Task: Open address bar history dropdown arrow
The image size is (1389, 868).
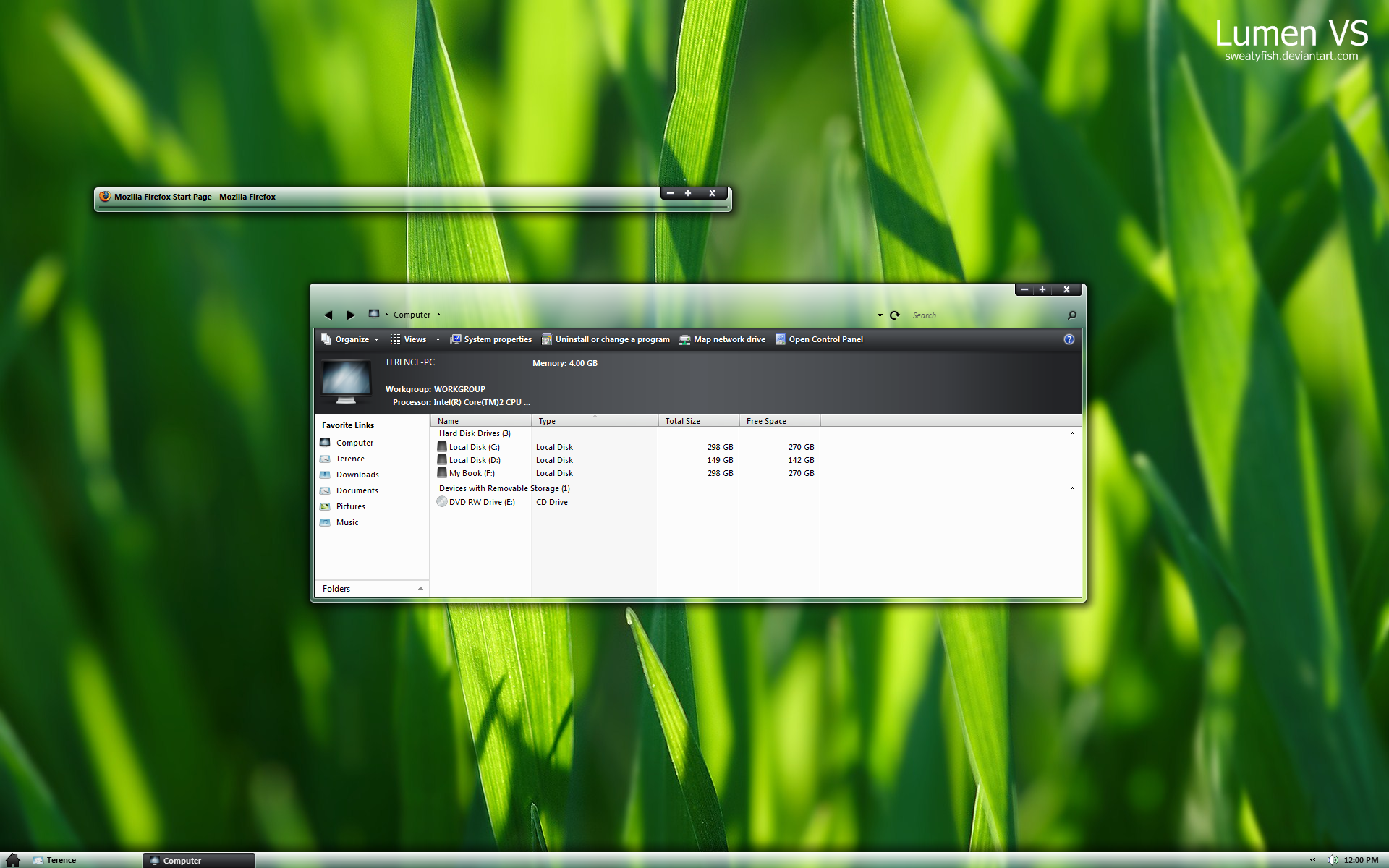Action: (x=880, y=315)
